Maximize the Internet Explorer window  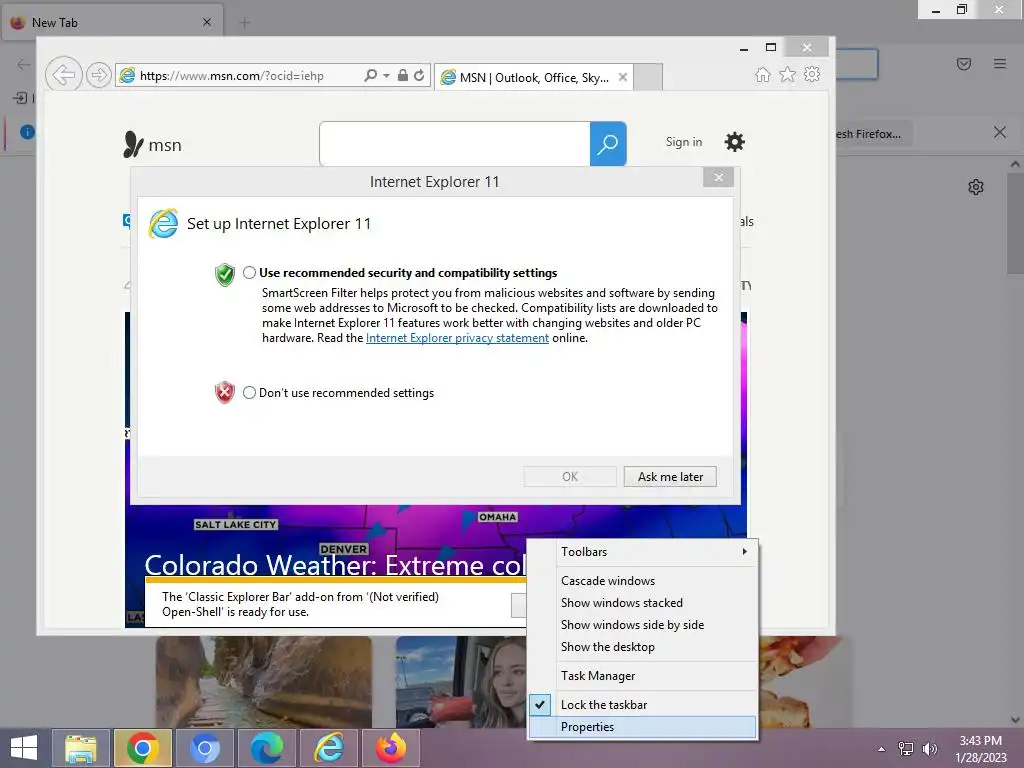771,47
